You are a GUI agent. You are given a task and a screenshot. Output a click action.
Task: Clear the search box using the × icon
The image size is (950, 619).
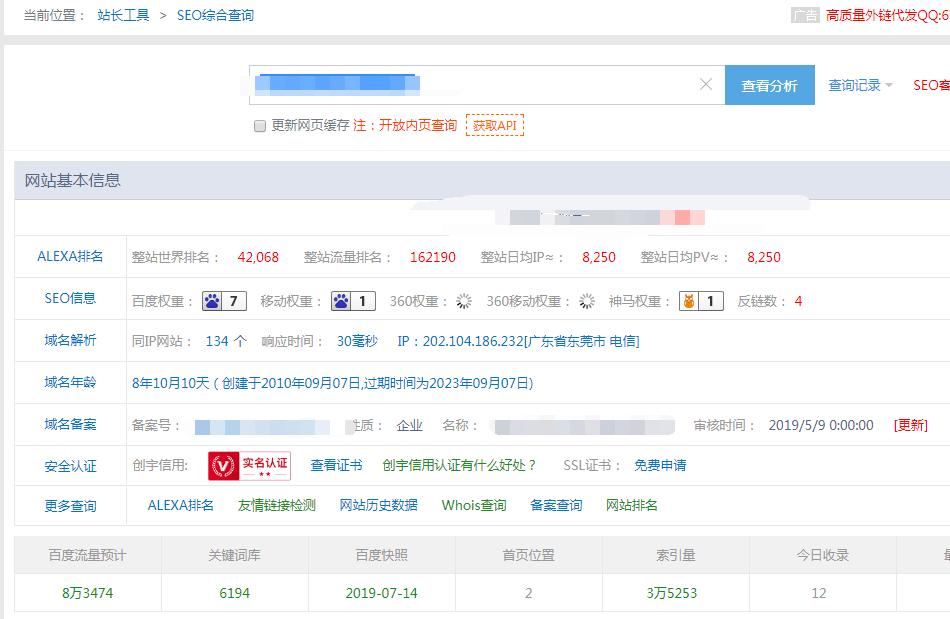(x=704, y=84)
